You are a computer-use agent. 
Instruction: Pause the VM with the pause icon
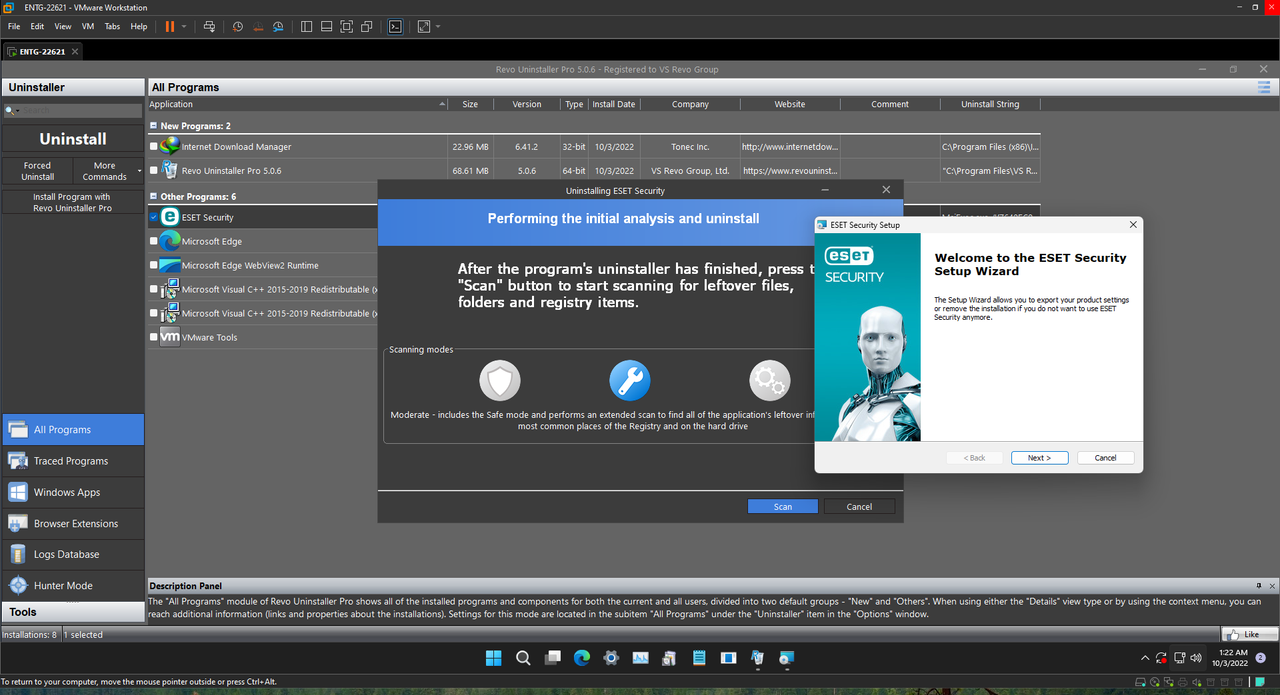coord(170,27)
